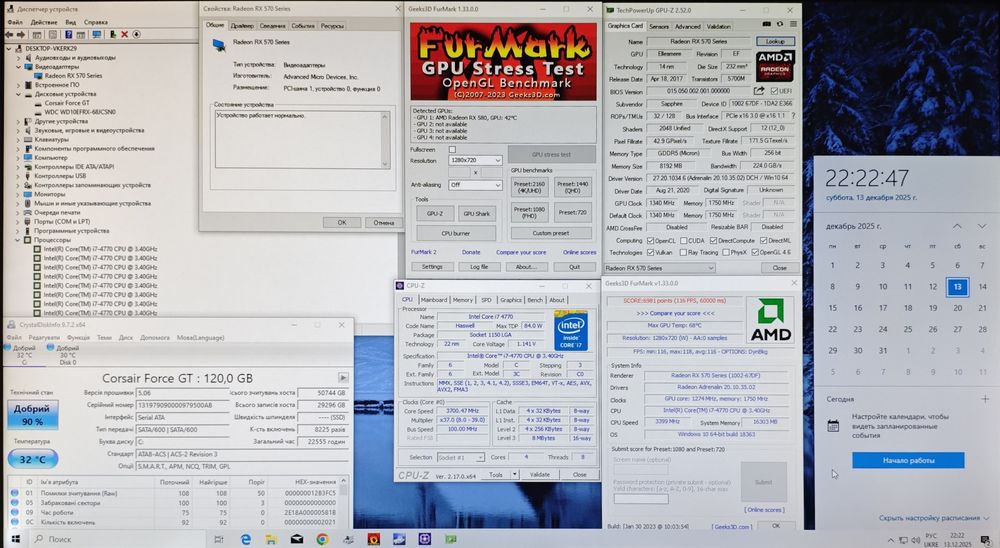This screenshot has width=1000, height=548.
Task: Open CPU-Z Tools dropdown arrow
Action: [x=515, y=475]
